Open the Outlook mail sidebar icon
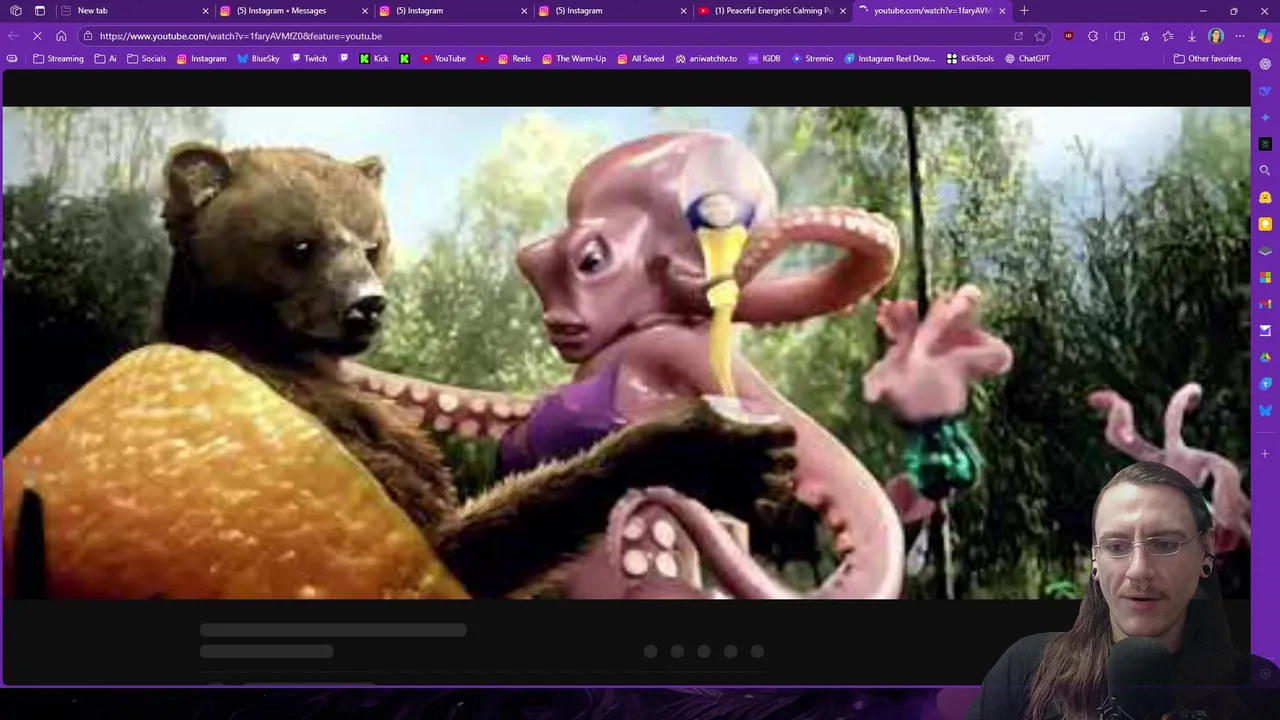The width and height of the screenshot is (1280, 720). click(1265, 330)
